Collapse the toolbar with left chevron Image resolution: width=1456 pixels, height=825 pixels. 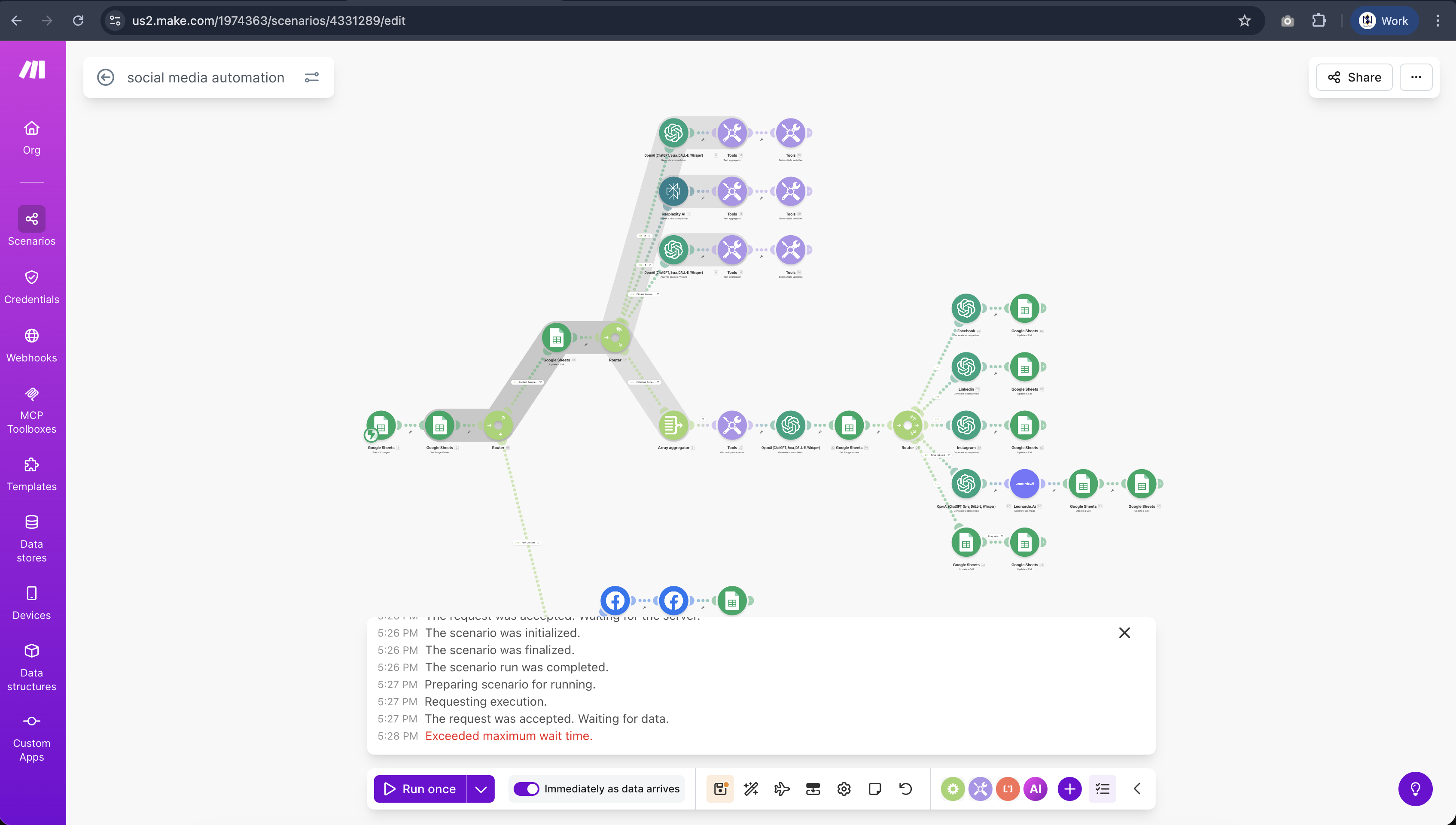[x=1137, y=789]
